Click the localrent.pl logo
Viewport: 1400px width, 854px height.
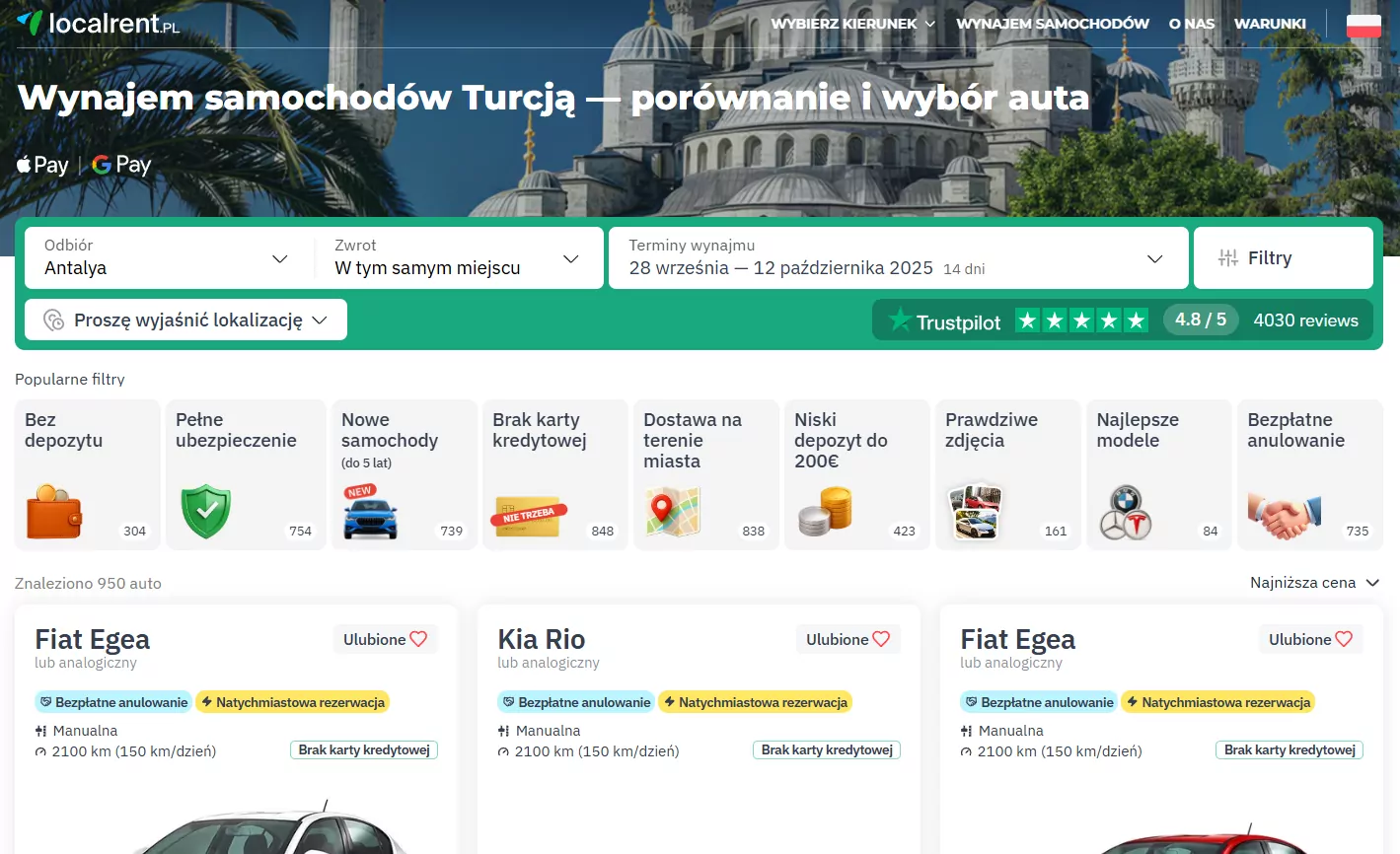(99, 23)
